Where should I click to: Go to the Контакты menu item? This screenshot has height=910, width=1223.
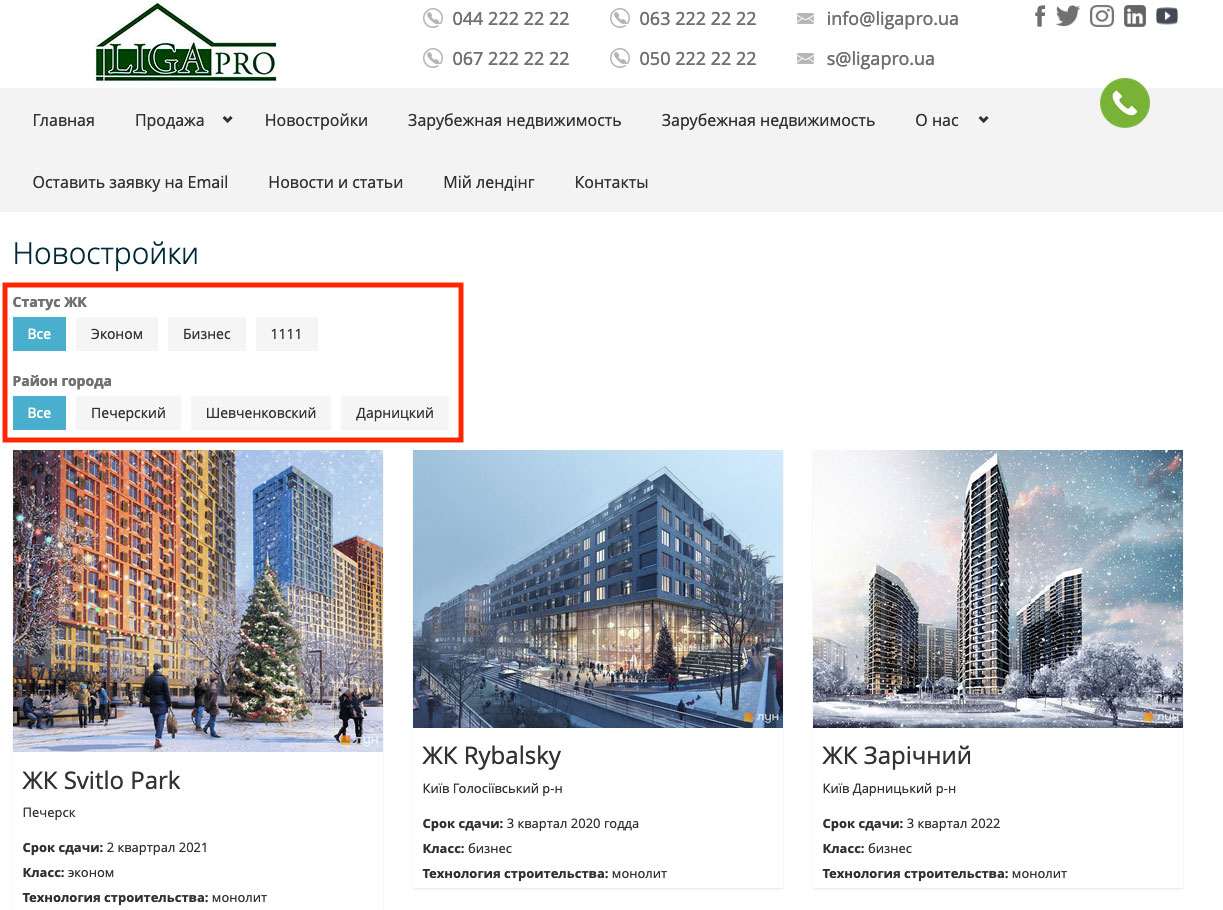(611, 182)
